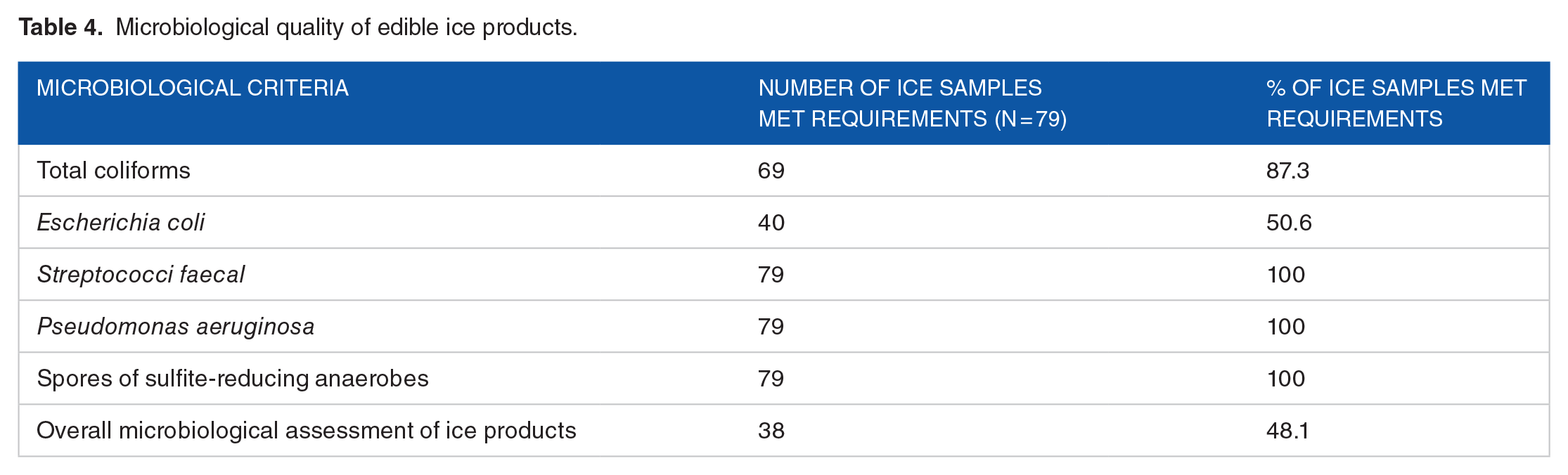Click Spores of sulfite-reducing anaerobes label
The image size is (1568, 475).
[x=233, y=379]
